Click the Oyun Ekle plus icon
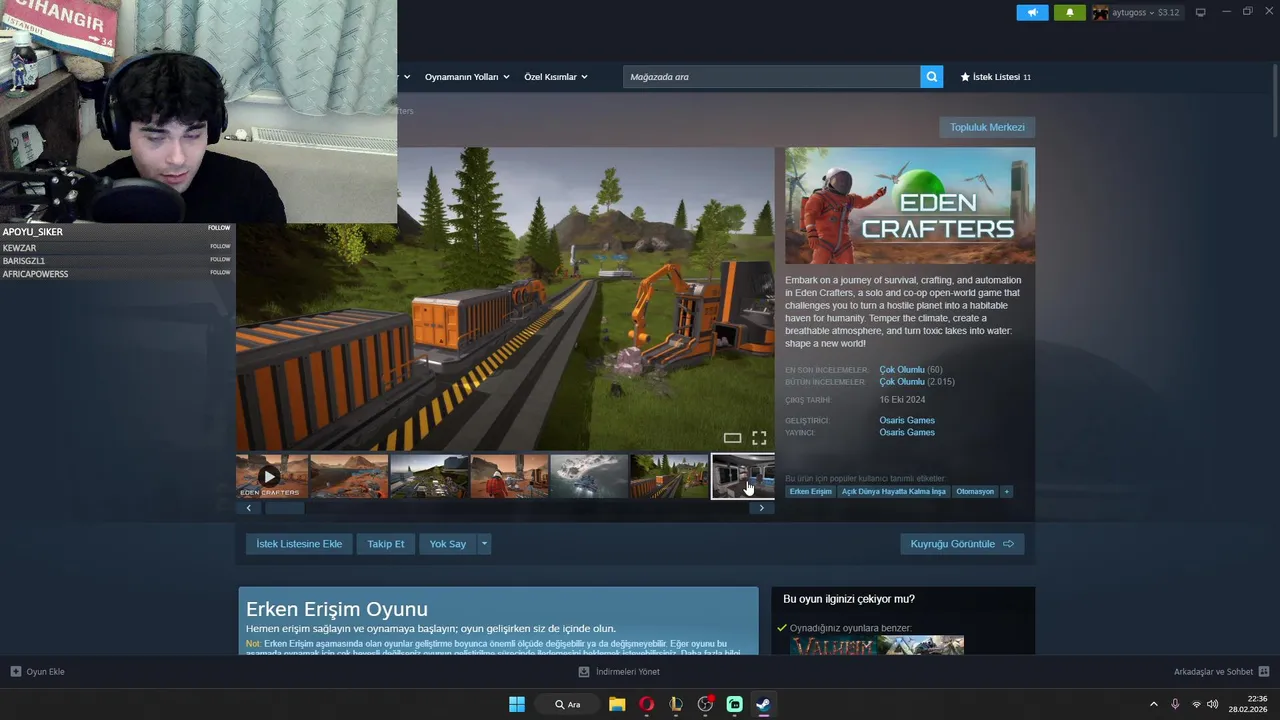Viewport: 1280px width, 720px height. [16, 672]
